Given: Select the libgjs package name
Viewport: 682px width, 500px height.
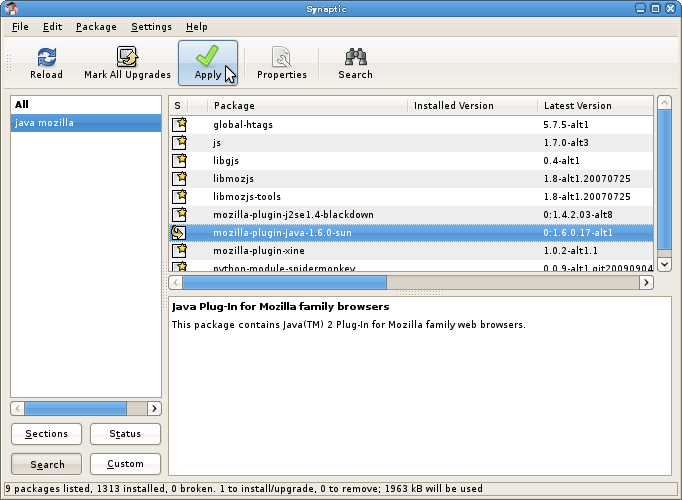Looking at the screenshot, I should (x=226, y=161).
